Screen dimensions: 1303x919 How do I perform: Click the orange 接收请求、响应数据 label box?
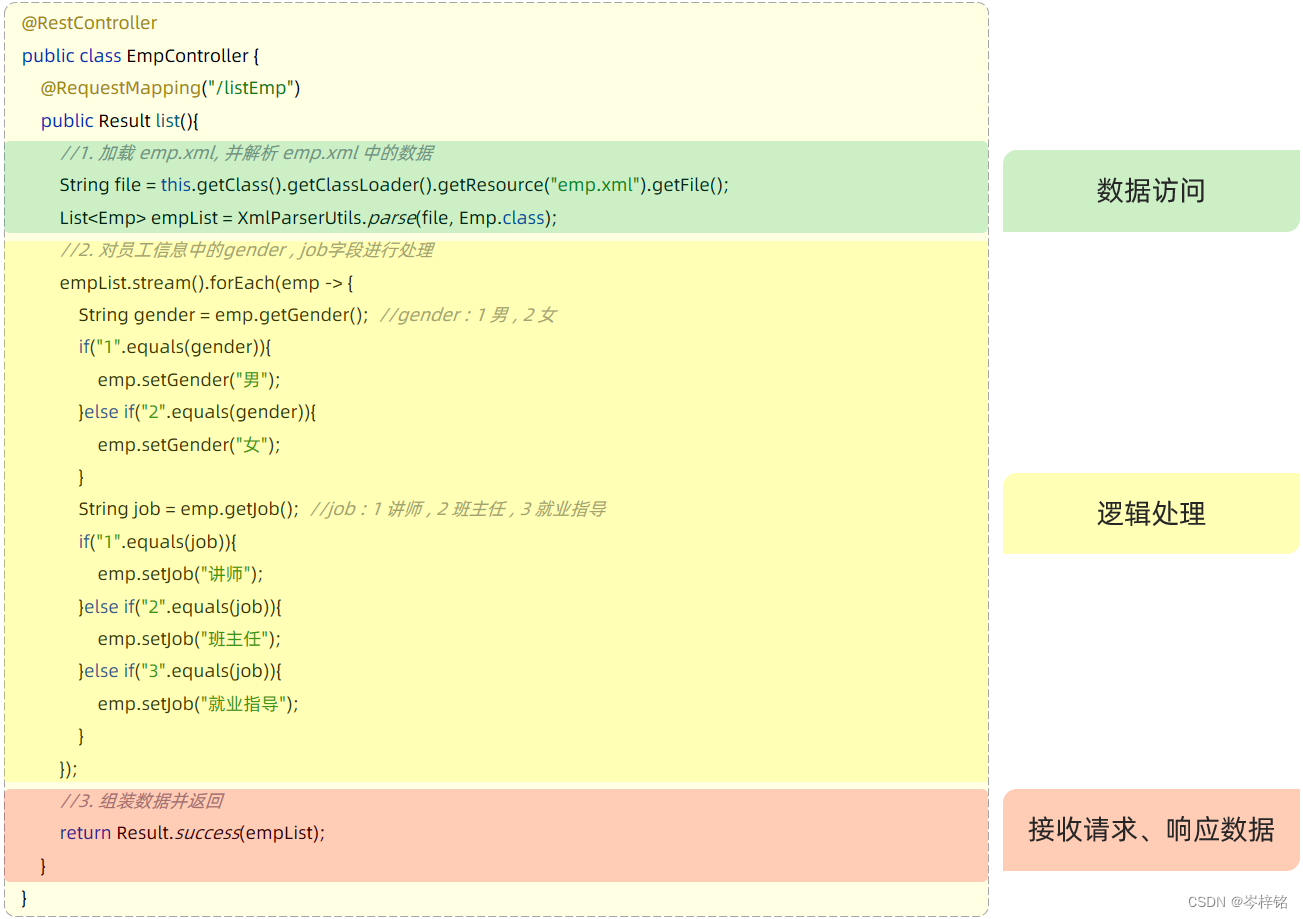(1150, 830)
